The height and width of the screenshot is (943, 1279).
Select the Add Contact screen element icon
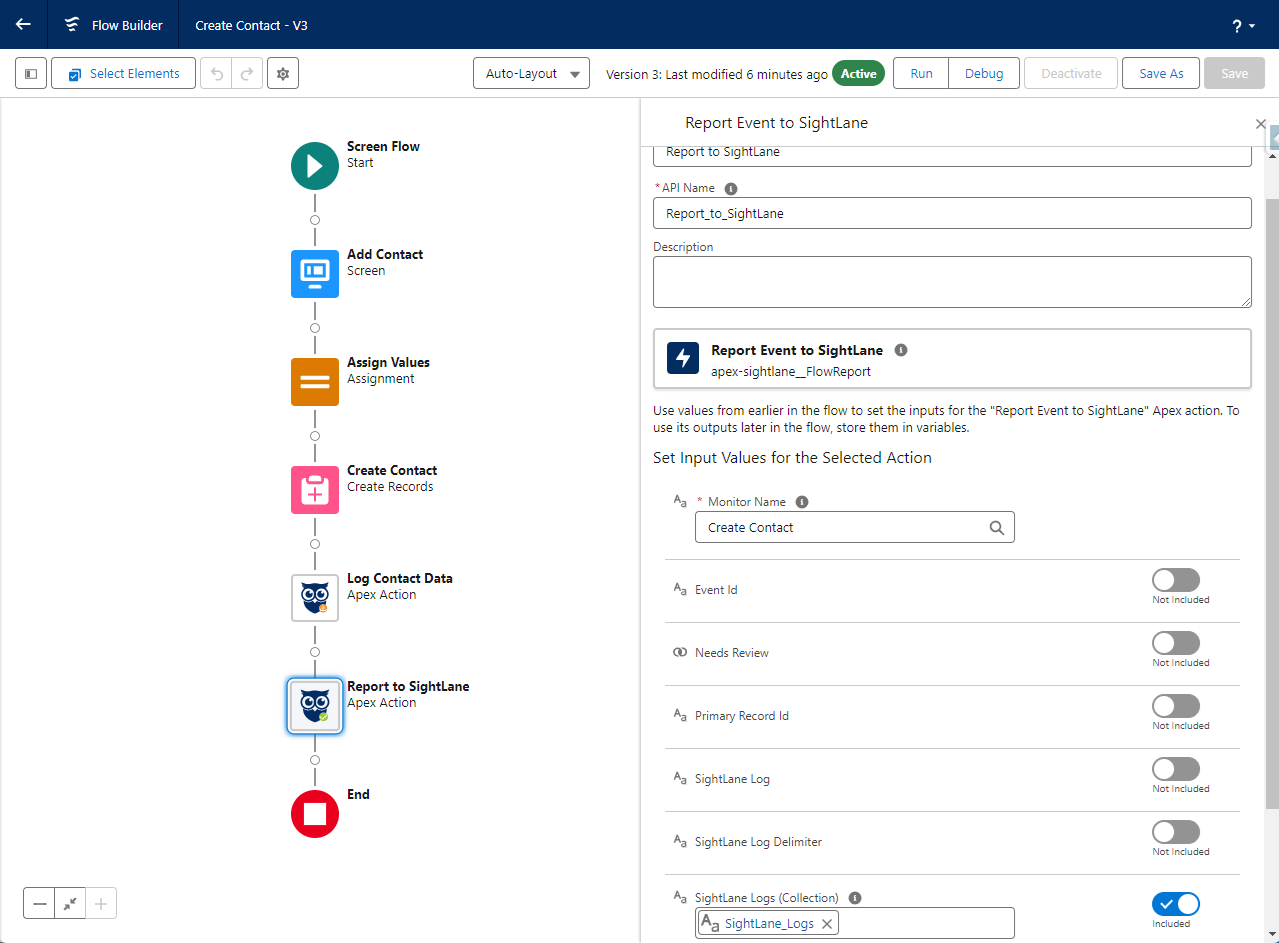point(315,274)
